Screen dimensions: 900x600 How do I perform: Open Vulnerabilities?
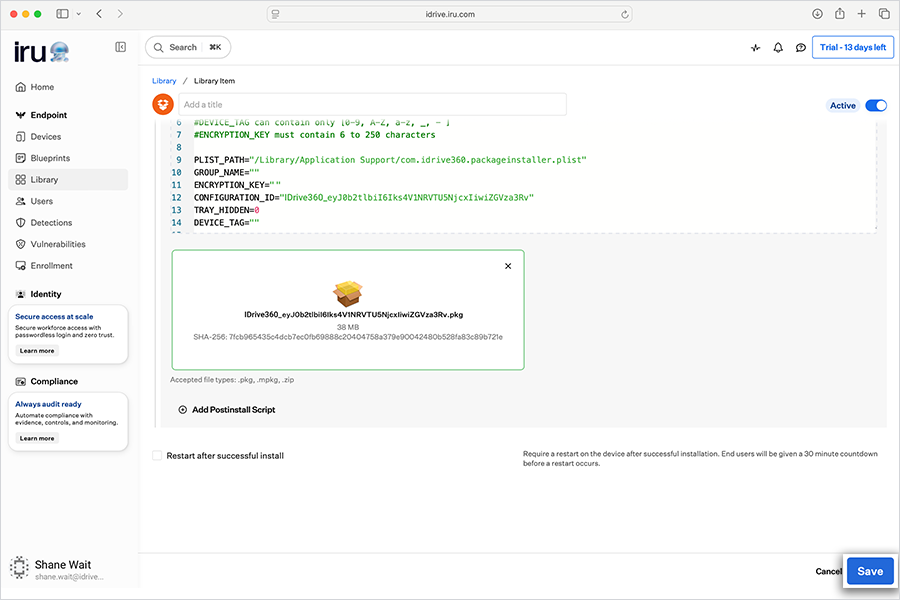pyautogui.click(x=57, y=244)
